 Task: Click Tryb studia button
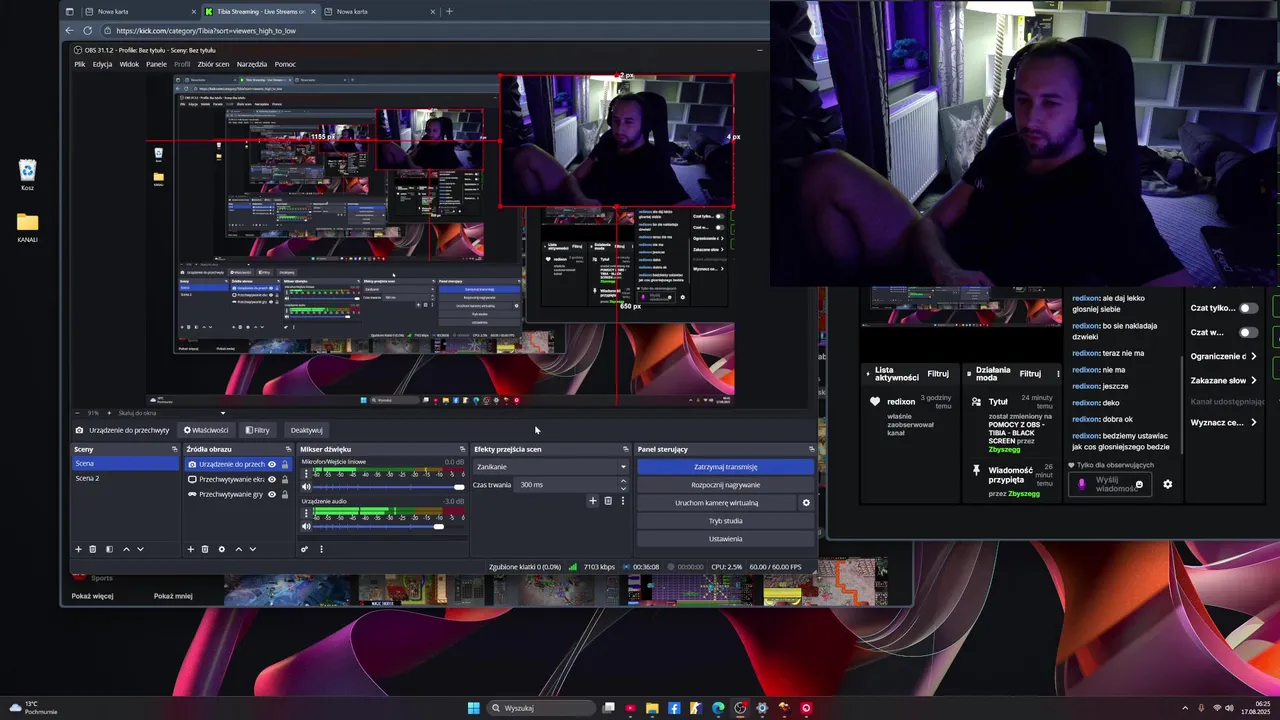pos(725,521)
